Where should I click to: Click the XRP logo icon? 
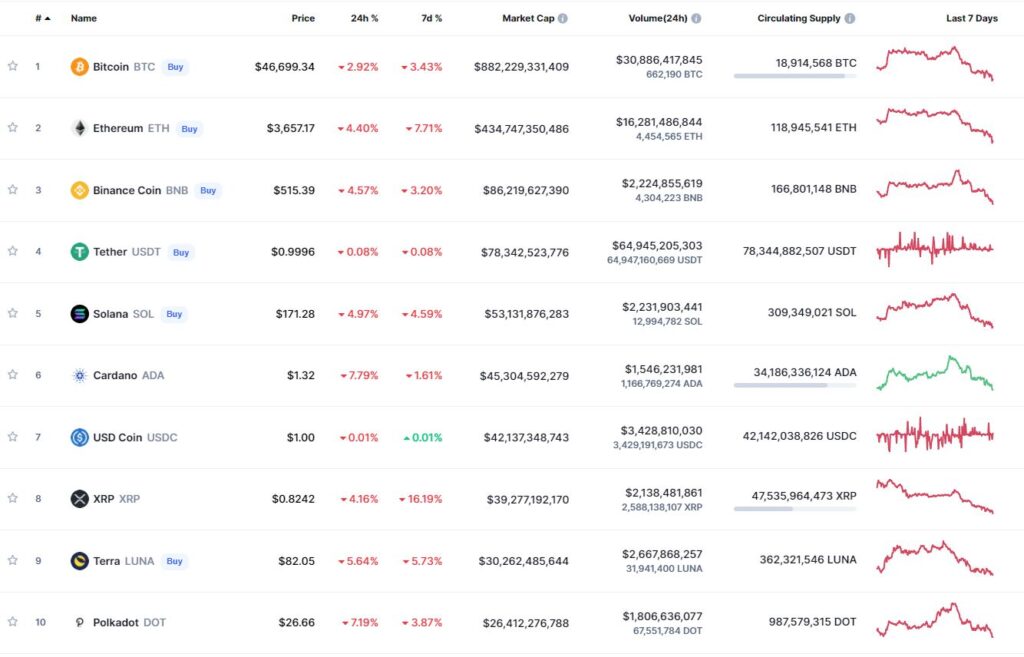pyautogui.click(x=80, y=499)
